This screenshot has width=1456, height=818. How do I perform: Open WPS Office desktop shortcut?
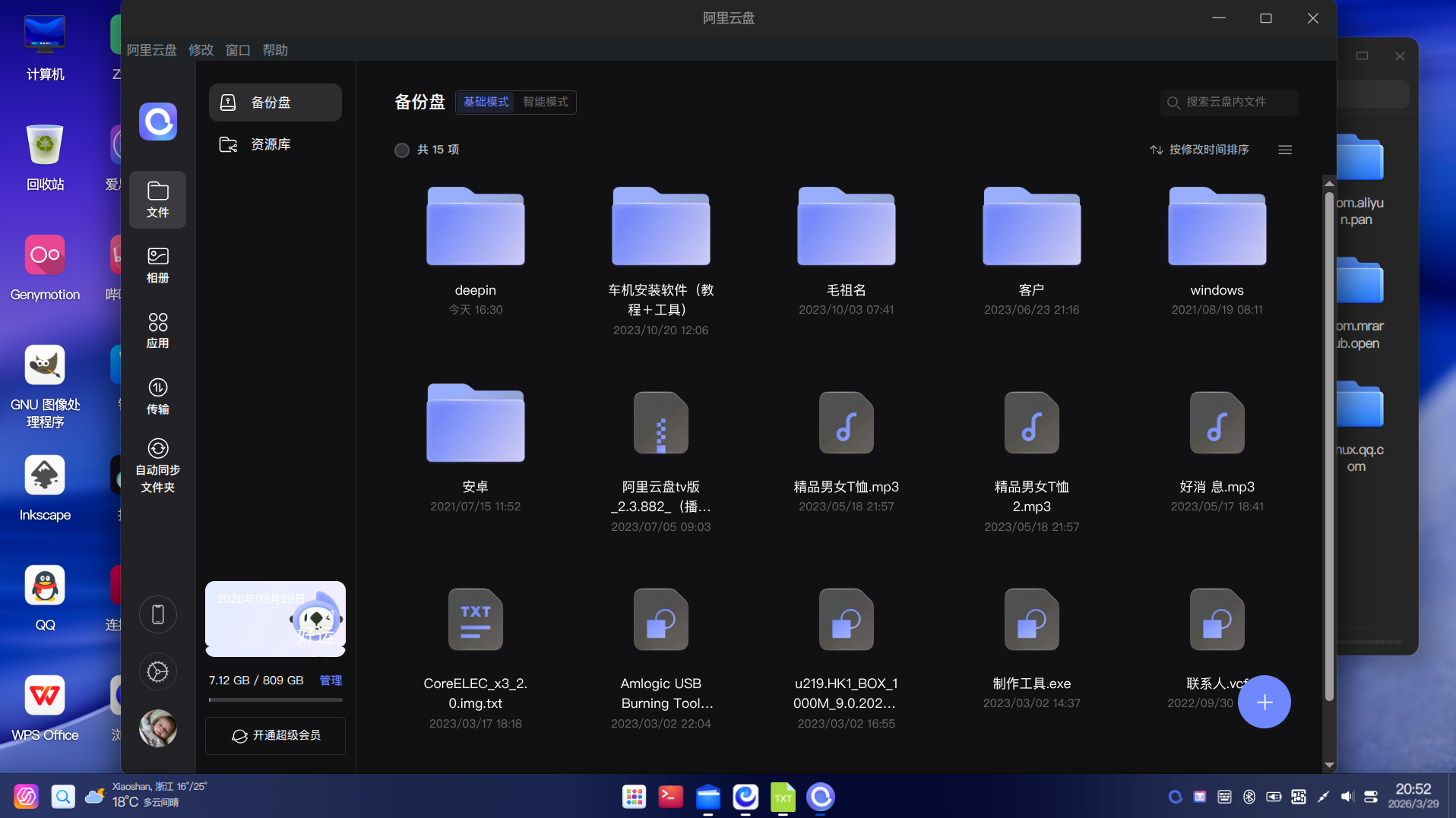pos(45,709)
